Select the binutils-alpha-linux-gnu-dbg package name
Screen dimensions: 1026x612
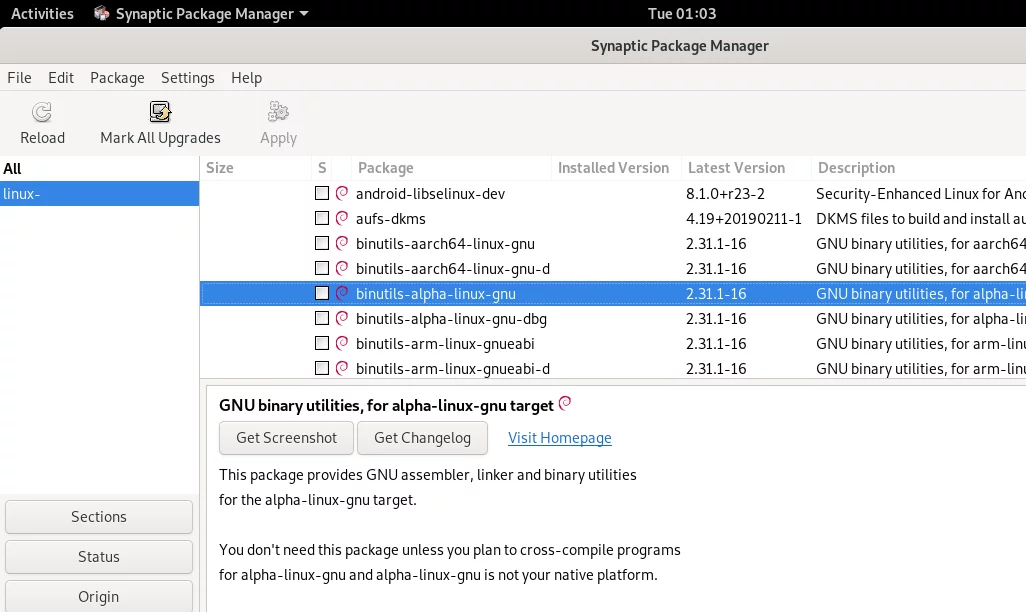(x=451, y=319)
